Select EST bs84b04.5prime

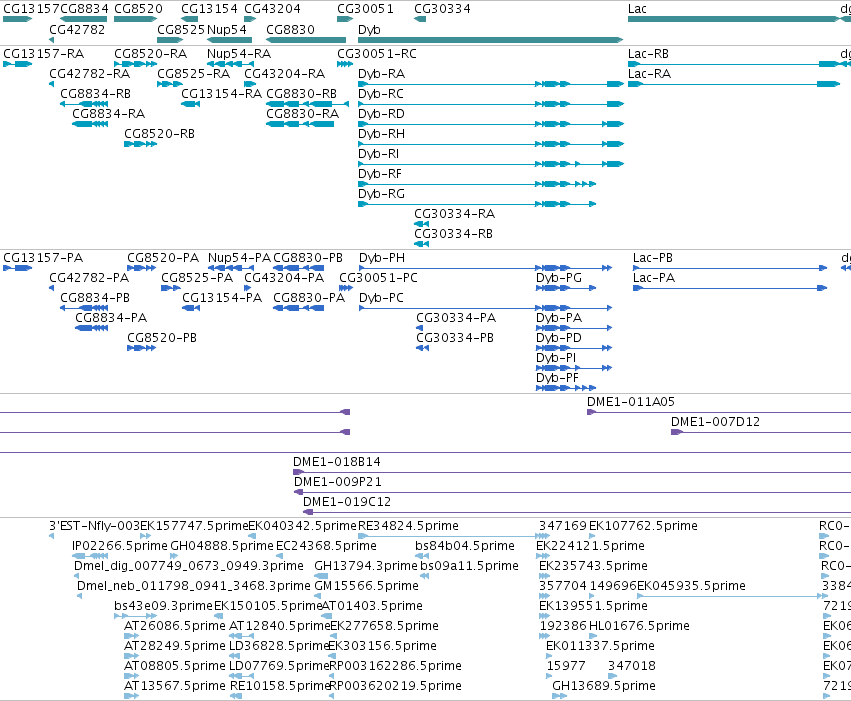coord(465,546)
